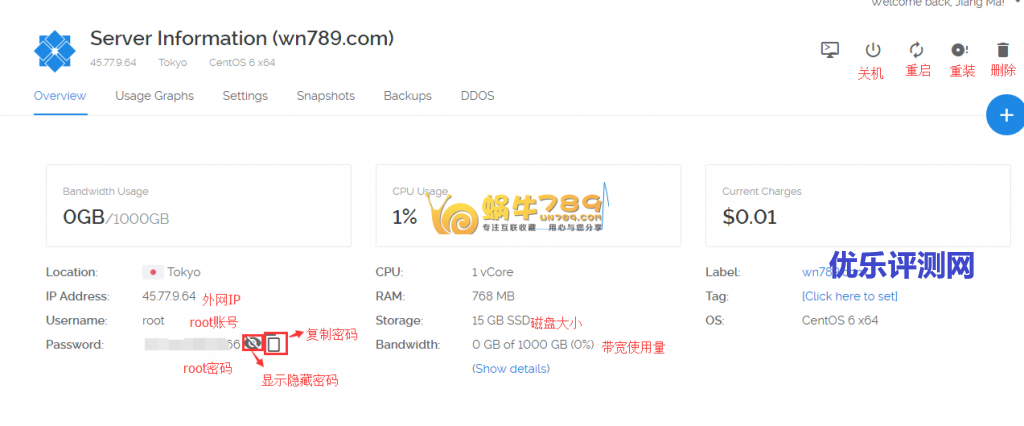Expand bandwidth info via Show details
Screen dimensions: 1024x426
point(511,369)
